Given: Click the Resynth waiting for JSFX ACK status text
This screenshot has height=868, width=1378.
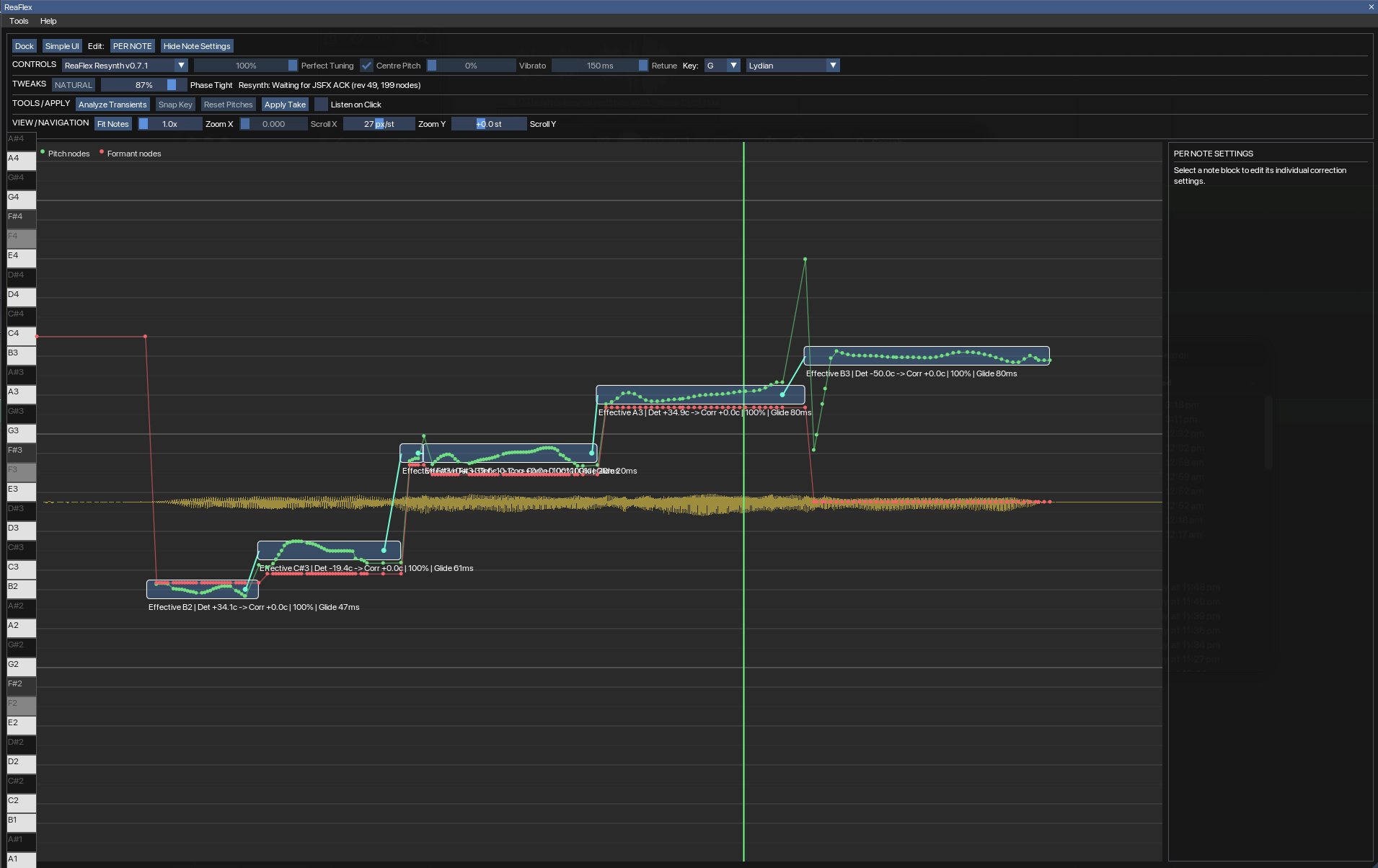Looking at the screenshot, I should tap(330, 85).
